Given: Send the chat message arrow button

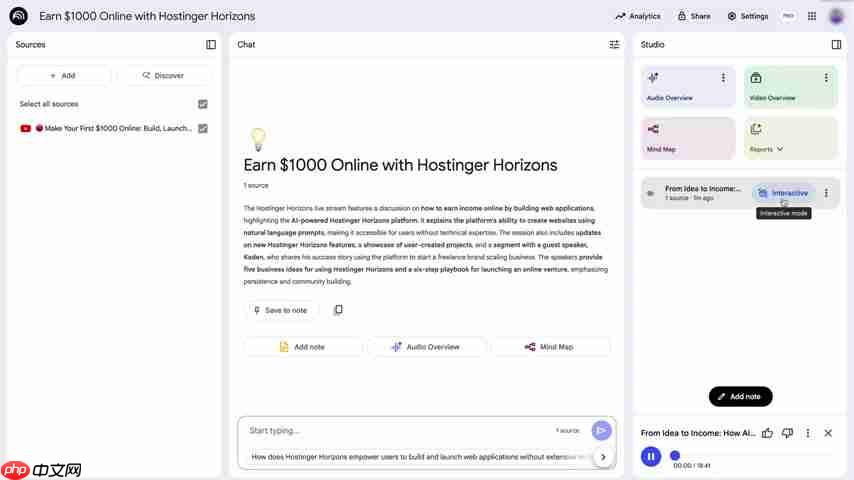Looking at the screenshot, I should tap(601, 430).
